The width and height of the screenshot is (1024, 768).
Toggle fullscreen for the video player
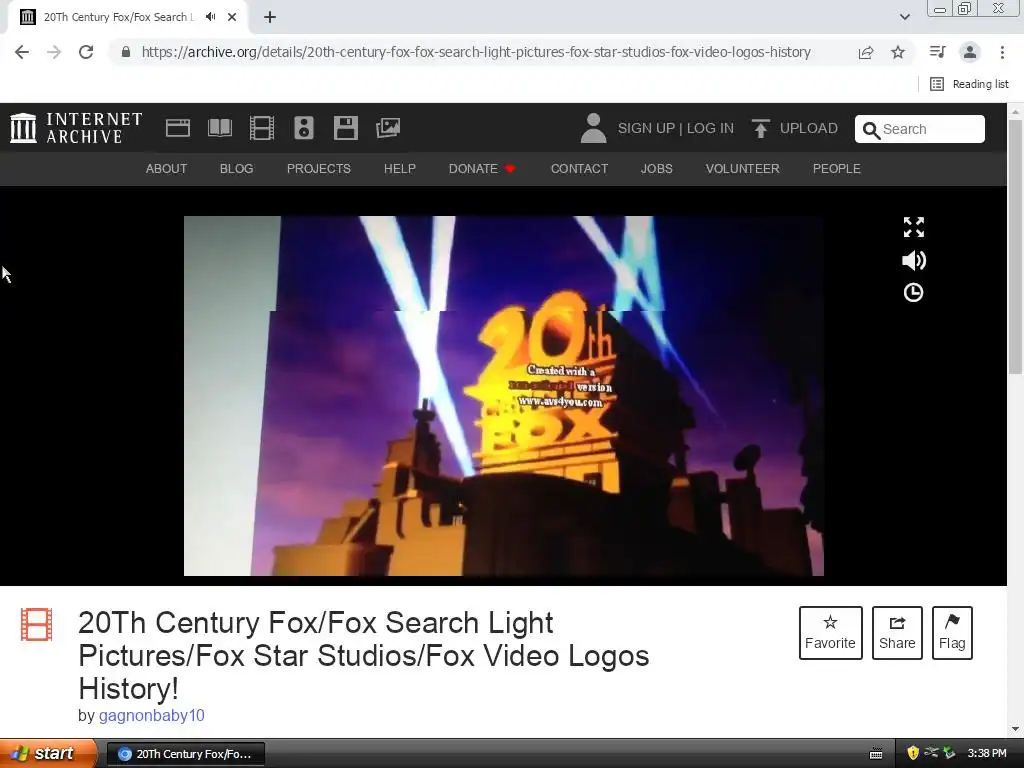[914, 227]
